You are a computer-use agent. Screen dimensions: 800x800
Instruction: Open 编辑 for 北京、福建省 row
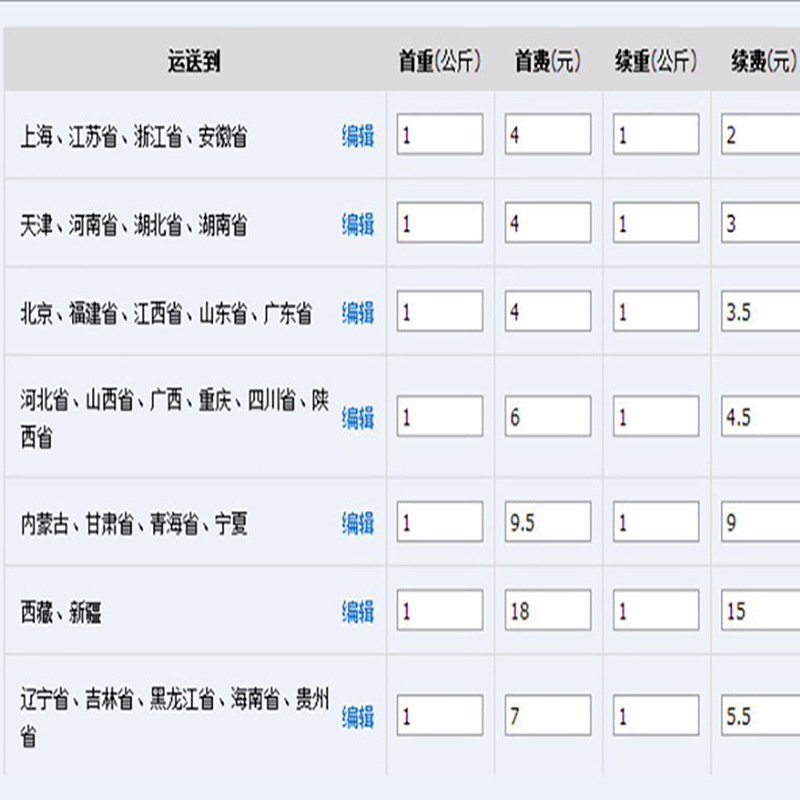(357, 312)
